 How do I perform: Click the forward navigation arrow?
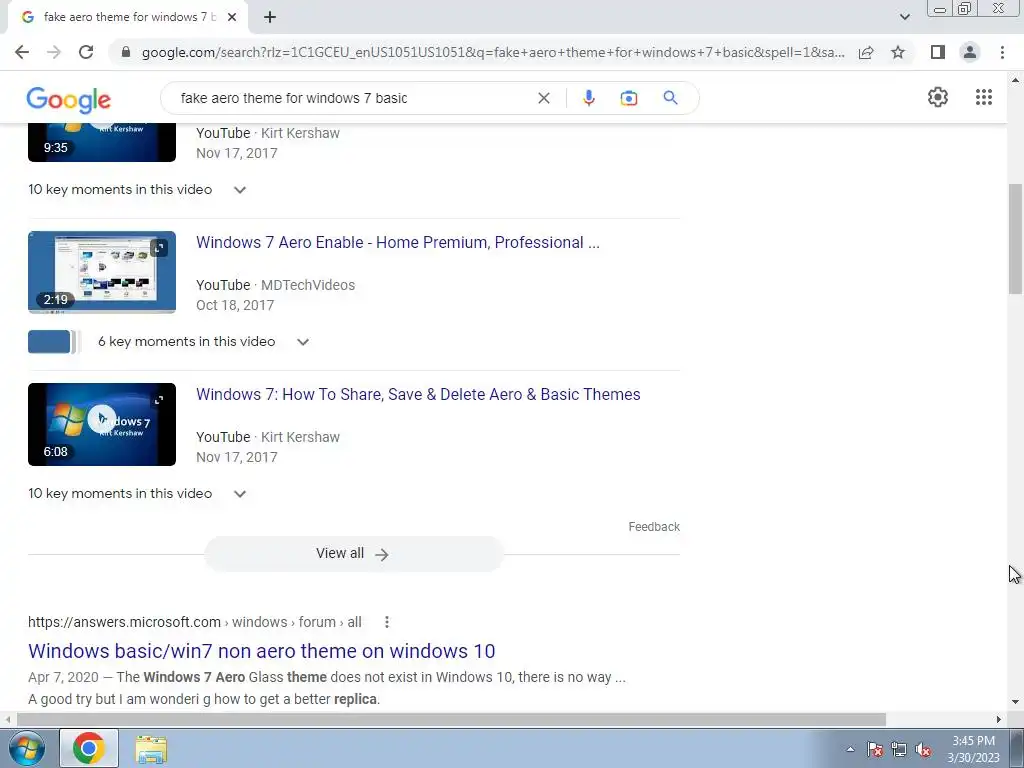[54, 52]
